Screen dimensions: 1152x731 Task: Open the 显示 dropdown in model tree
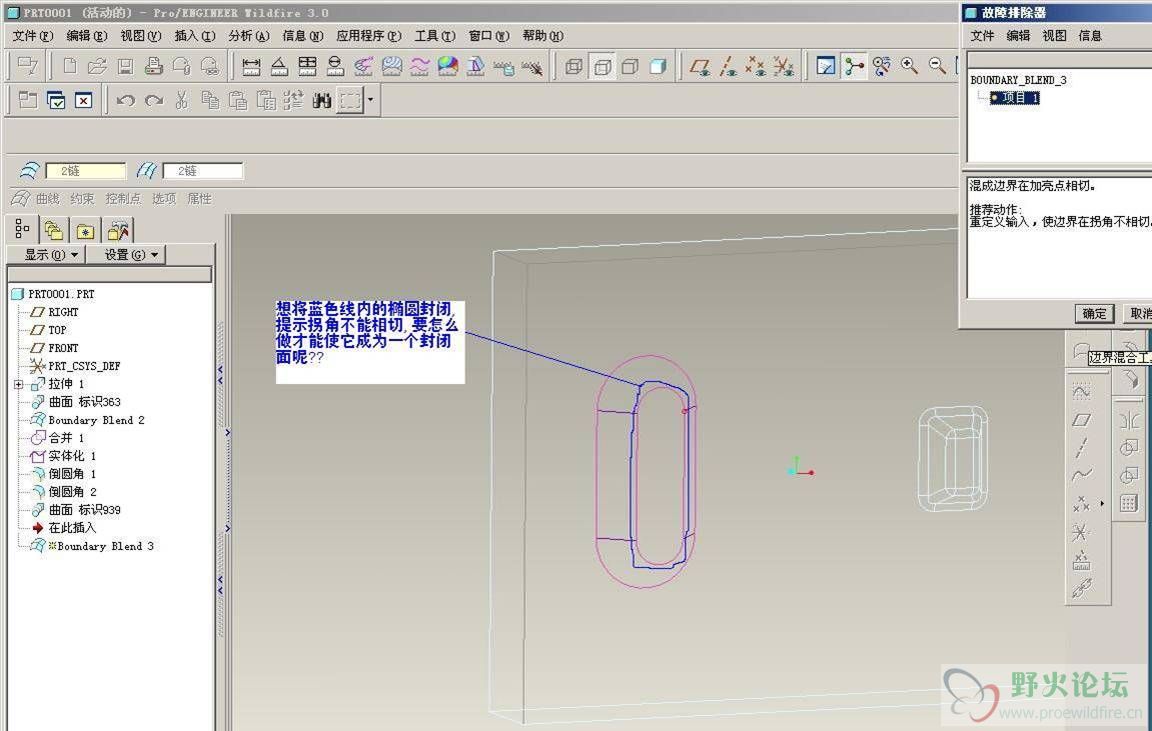coord(44,254)
